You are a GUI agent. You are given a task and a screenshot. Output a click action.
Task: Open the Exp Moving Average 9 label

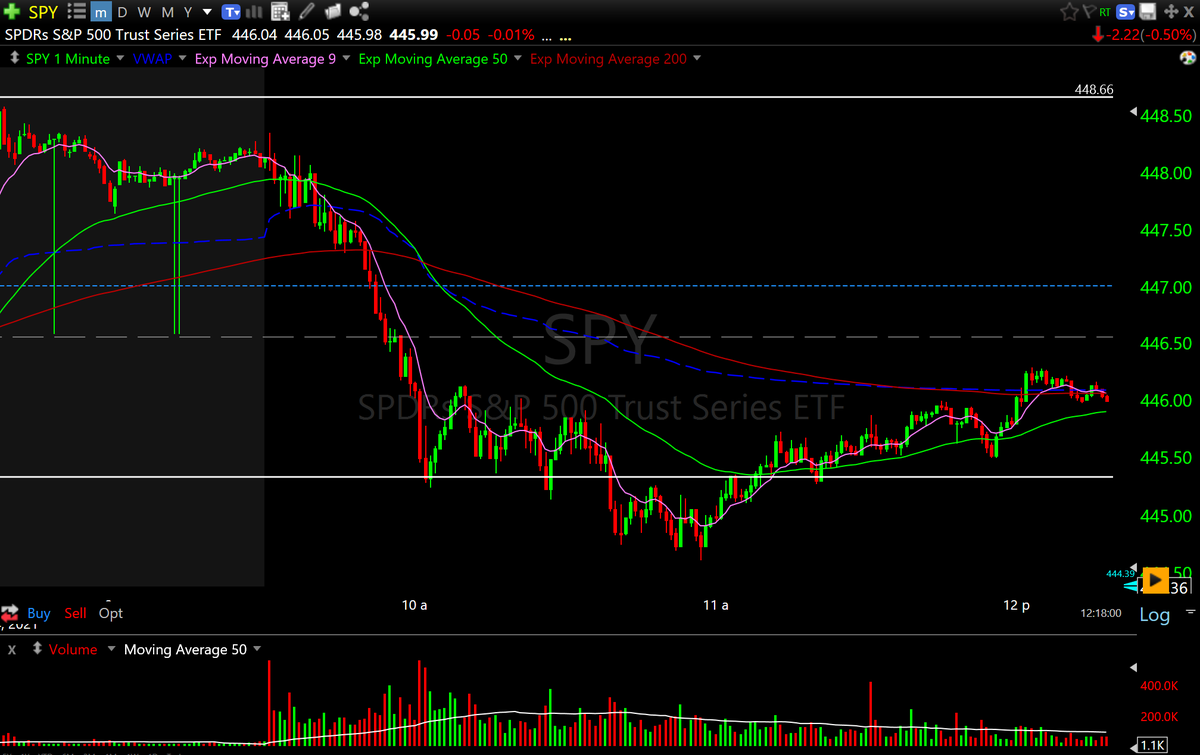pos(265,59)
